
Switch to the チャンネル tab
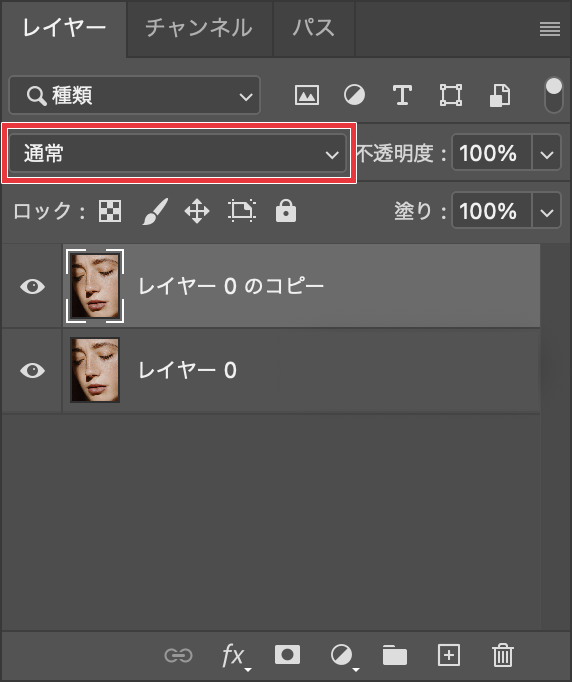199,28
